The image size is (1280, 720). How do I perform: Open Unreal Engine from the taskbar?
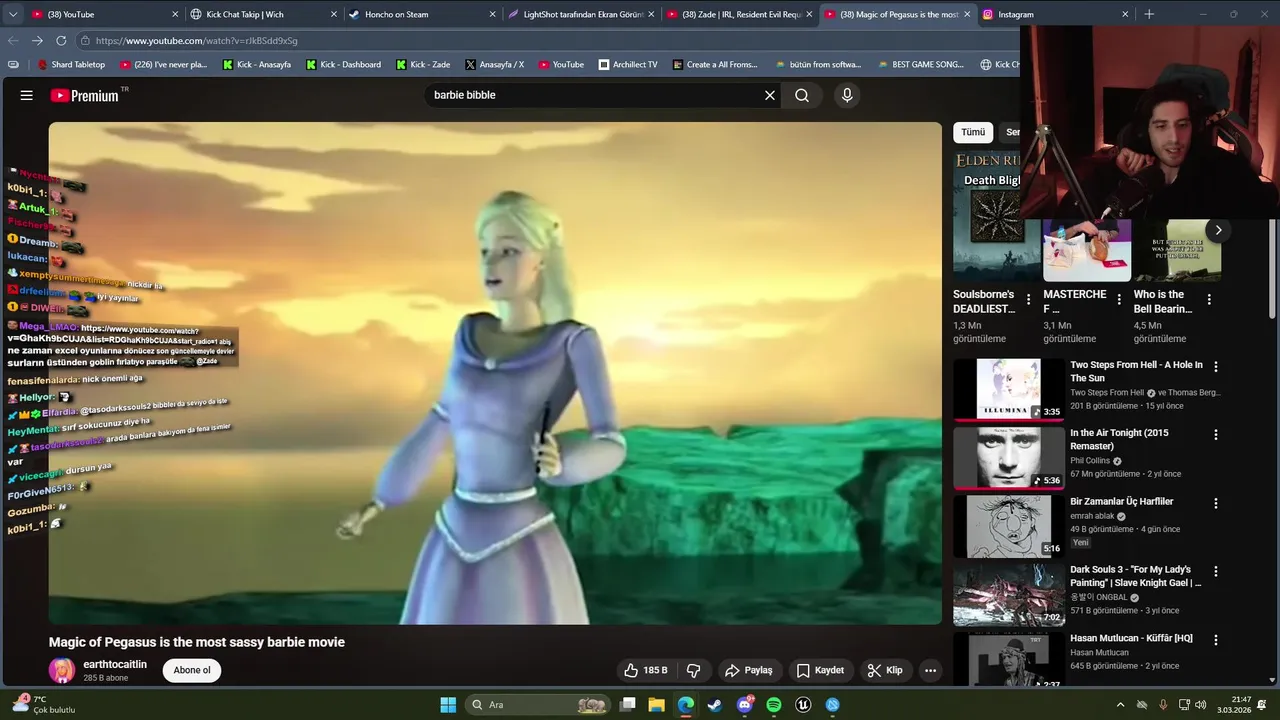pos(803,705)
